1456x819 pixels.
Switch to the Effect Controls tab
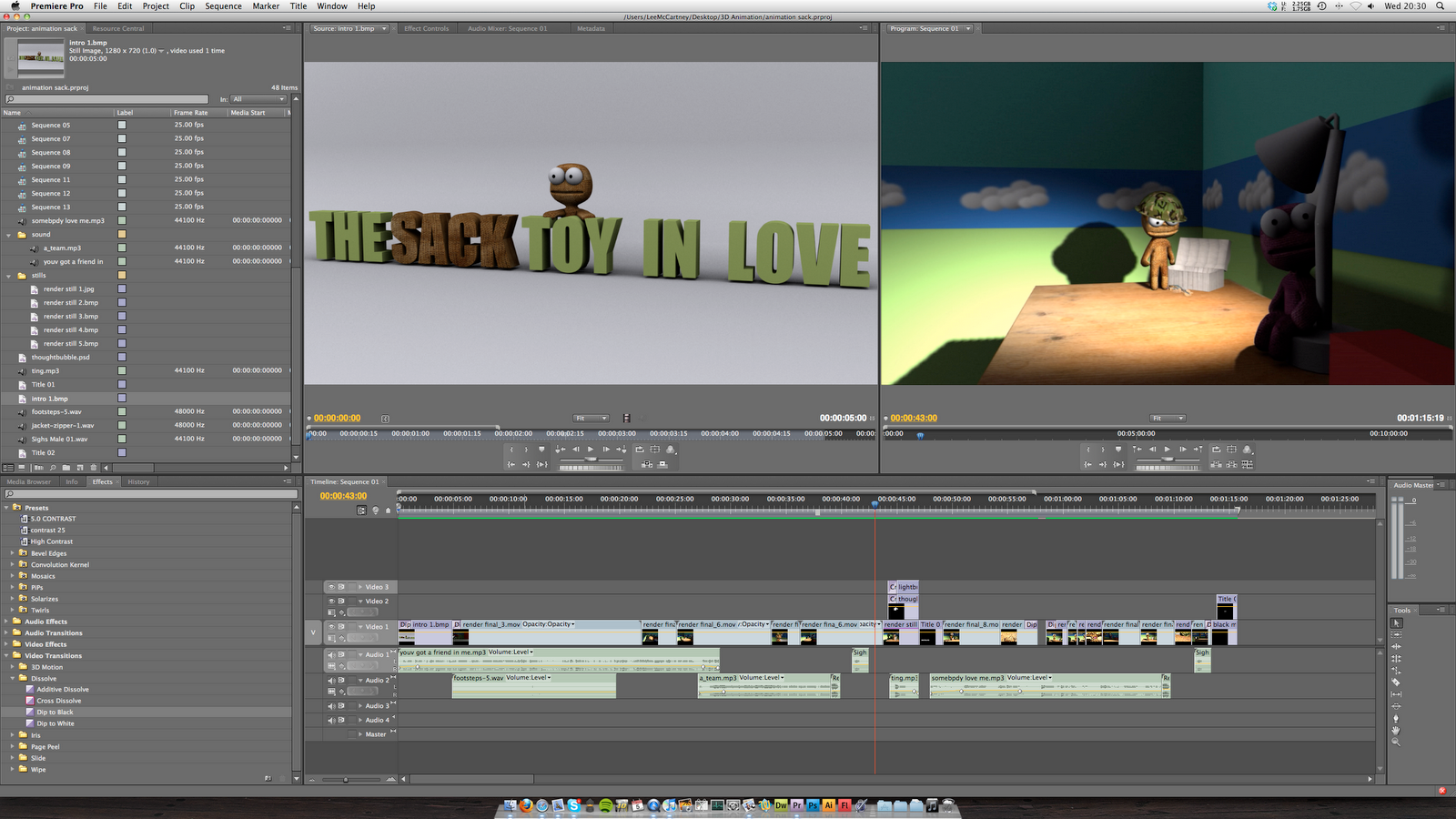pyautogui.click(x=426, y=27)
